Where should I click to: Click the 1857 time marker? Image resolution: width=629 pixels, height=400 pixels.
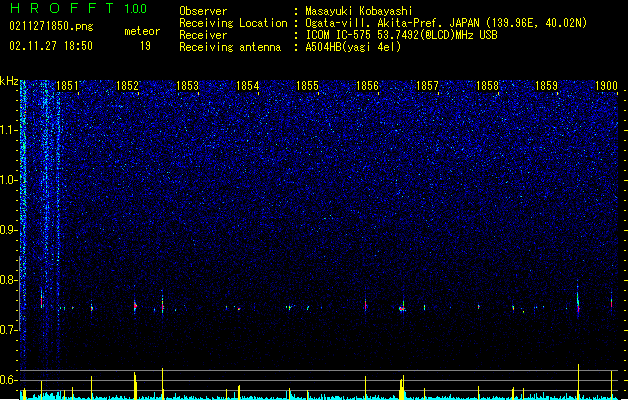[x=427, y=86]
